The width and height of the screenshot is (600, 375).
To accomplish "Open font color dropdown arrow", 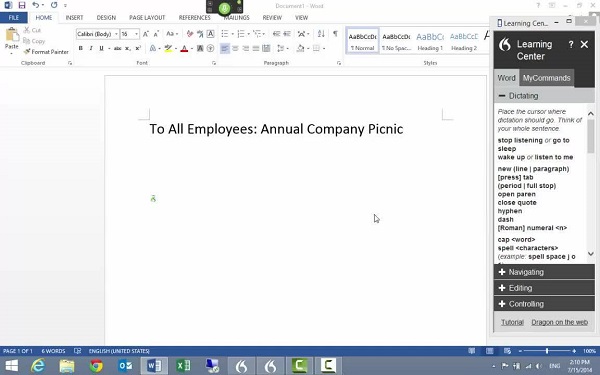I will [192, 49].
